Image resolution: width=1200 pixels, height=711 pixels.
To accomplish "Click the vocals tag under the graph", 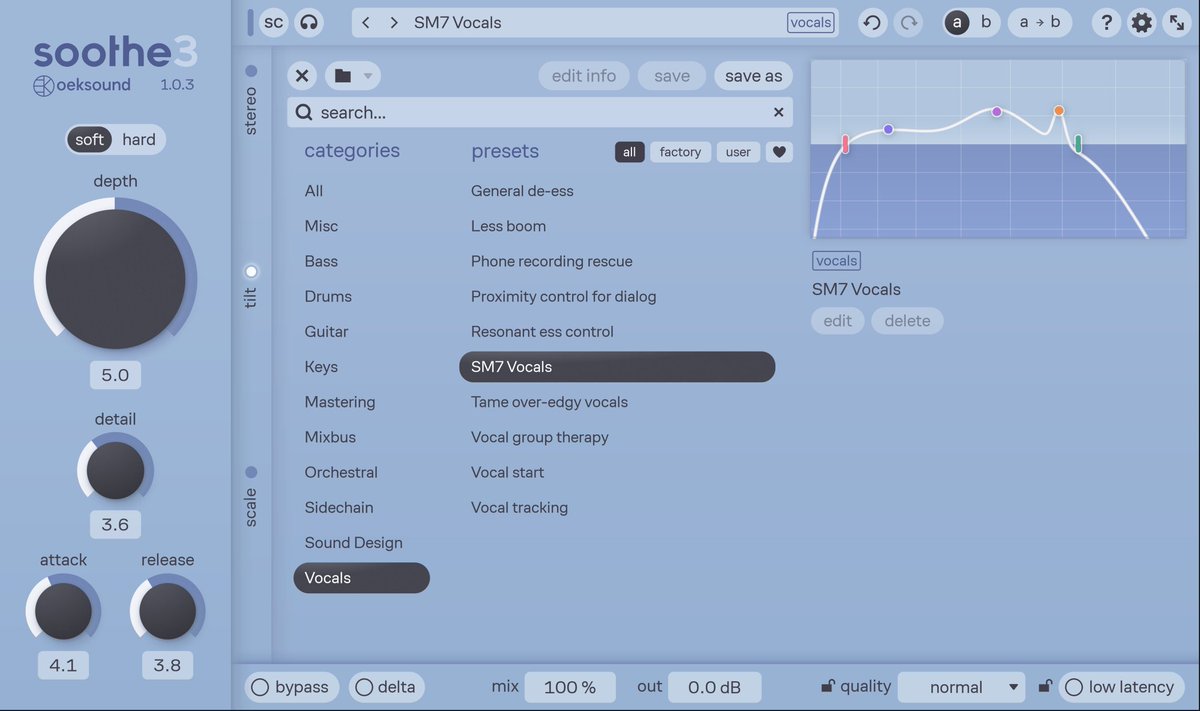I will pyautogui.click(x=836, y=261).
